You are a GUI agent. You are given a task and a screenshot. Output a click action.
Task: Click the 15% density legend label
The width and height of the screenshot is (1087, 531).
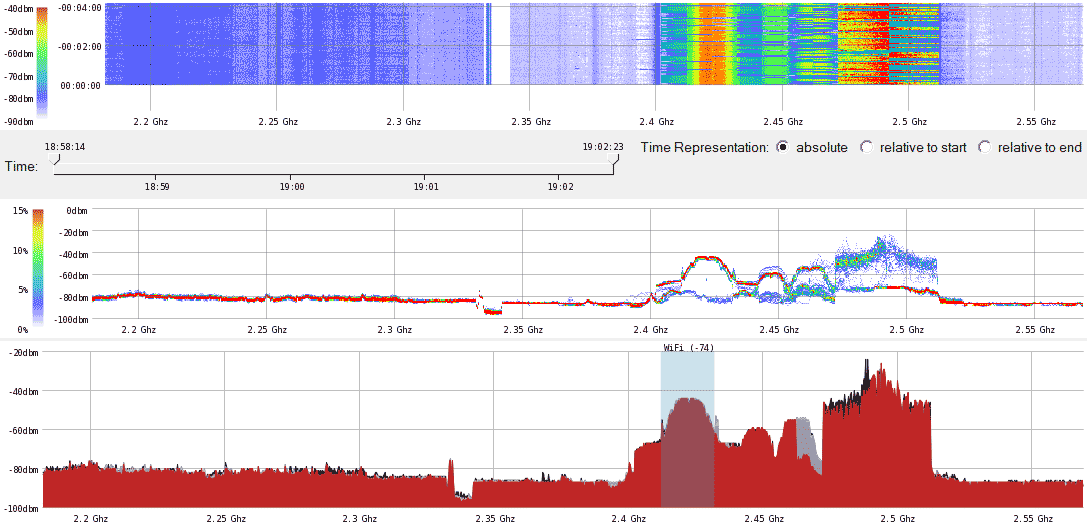(21, 210)
